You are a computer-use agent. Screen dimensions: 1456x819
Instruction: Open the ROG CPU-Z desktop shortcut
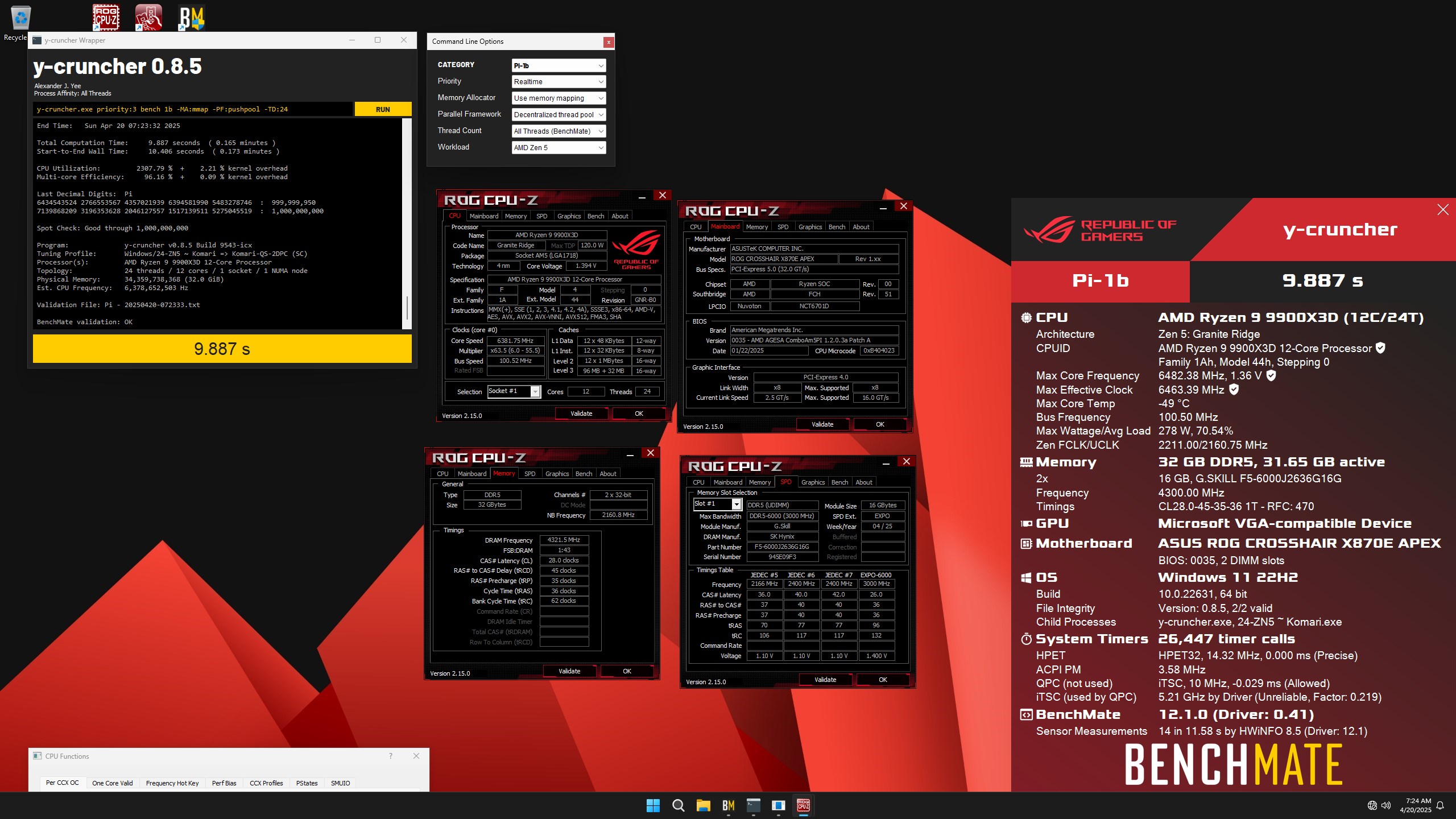click(x=106, y=18)
